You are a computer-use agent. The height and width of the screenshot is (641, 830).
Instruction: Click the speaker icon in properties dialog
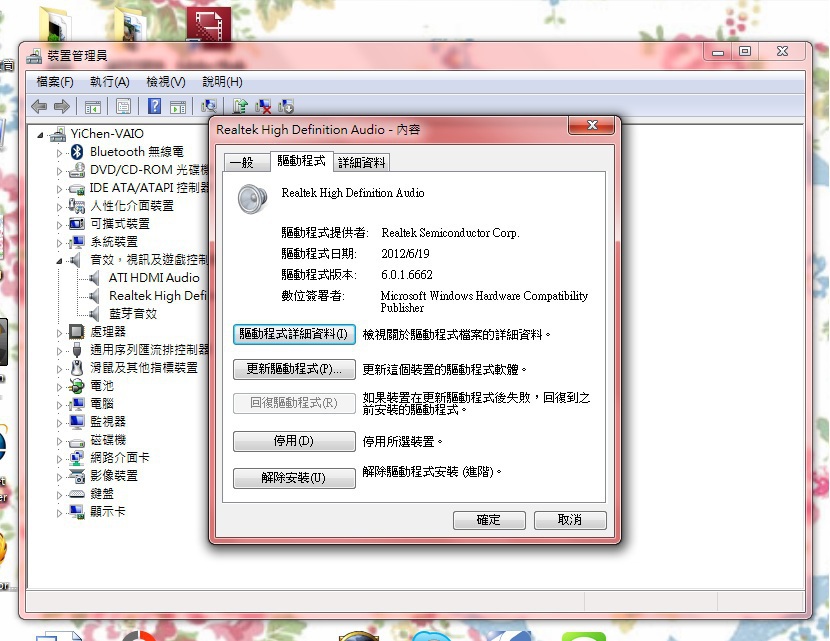(252, 198)
